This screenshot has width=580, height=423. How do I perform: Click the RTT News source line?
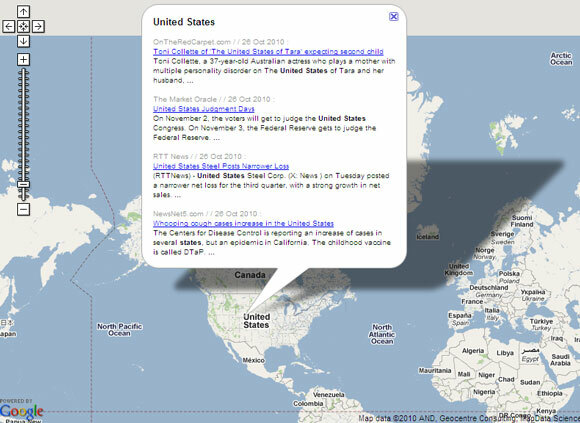click(199, 157)
